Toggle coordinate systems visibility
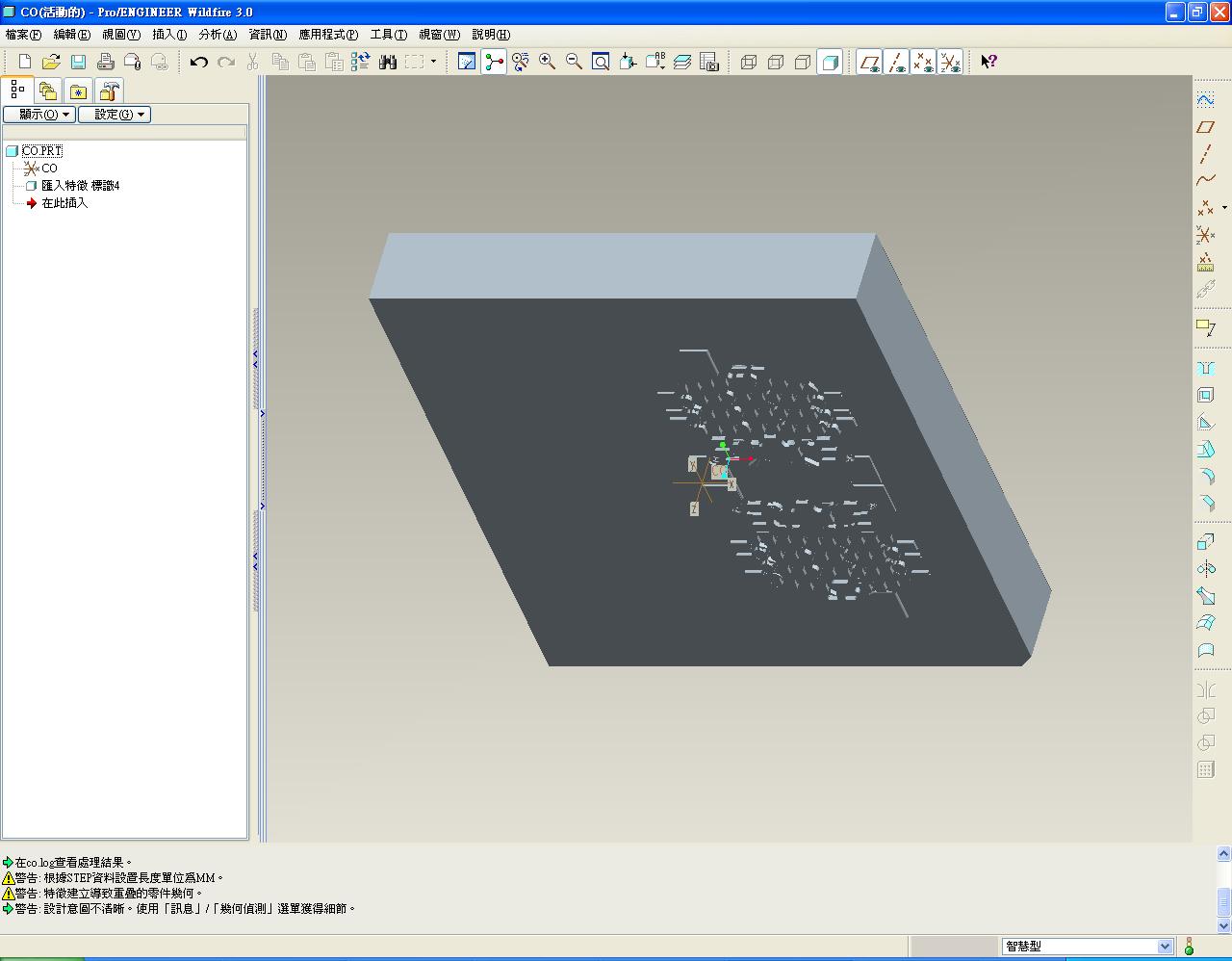Screen dimensions: 1232x961 tap(950, 62)
